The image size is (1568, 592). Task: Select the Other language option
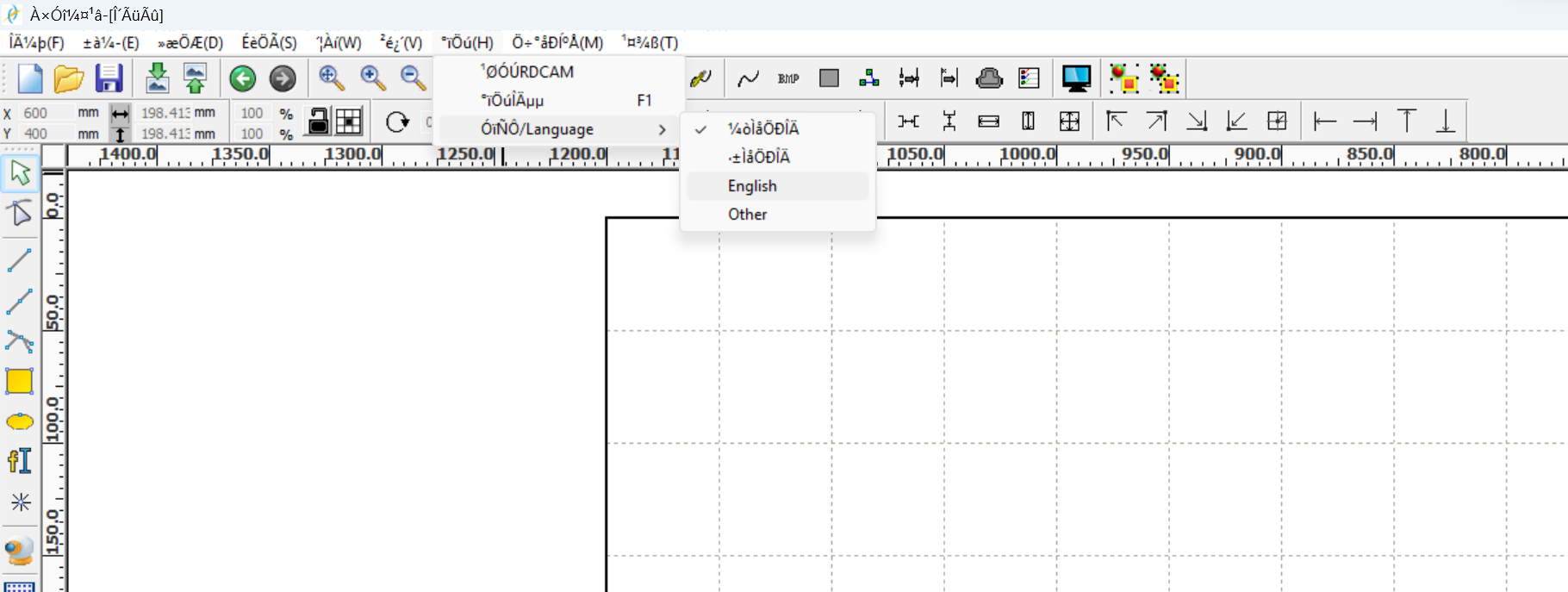click(x=747, y=215)
